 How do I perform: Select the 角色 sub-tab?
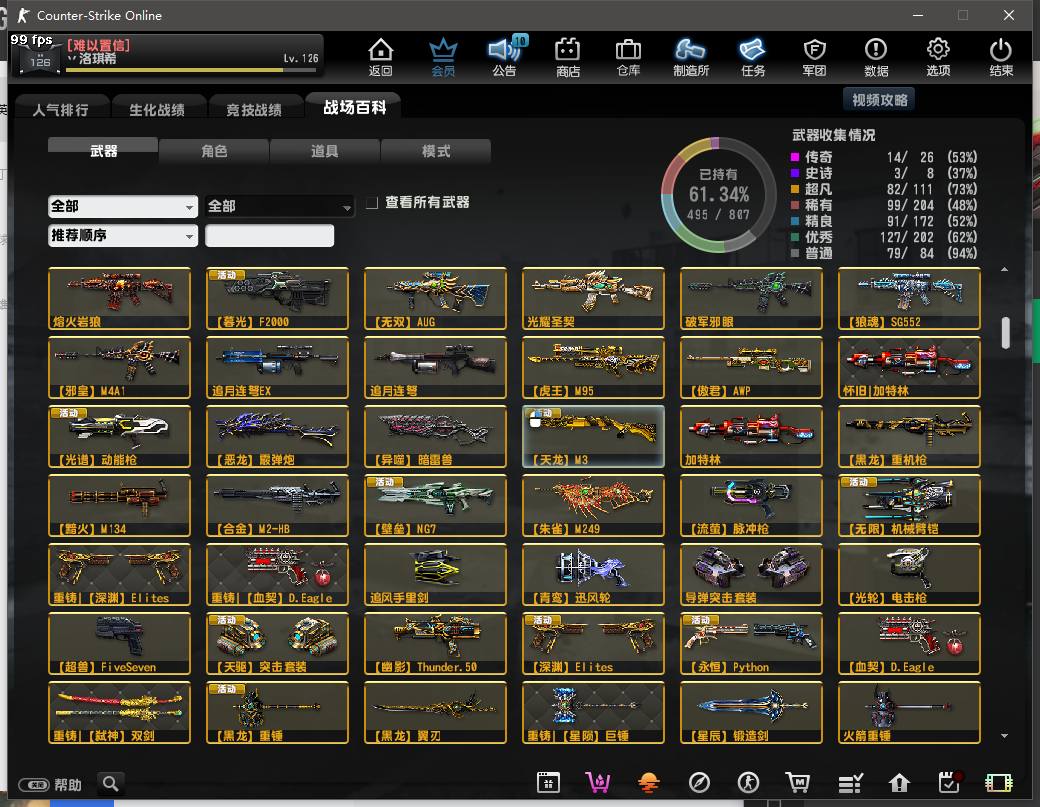(214, 151)
